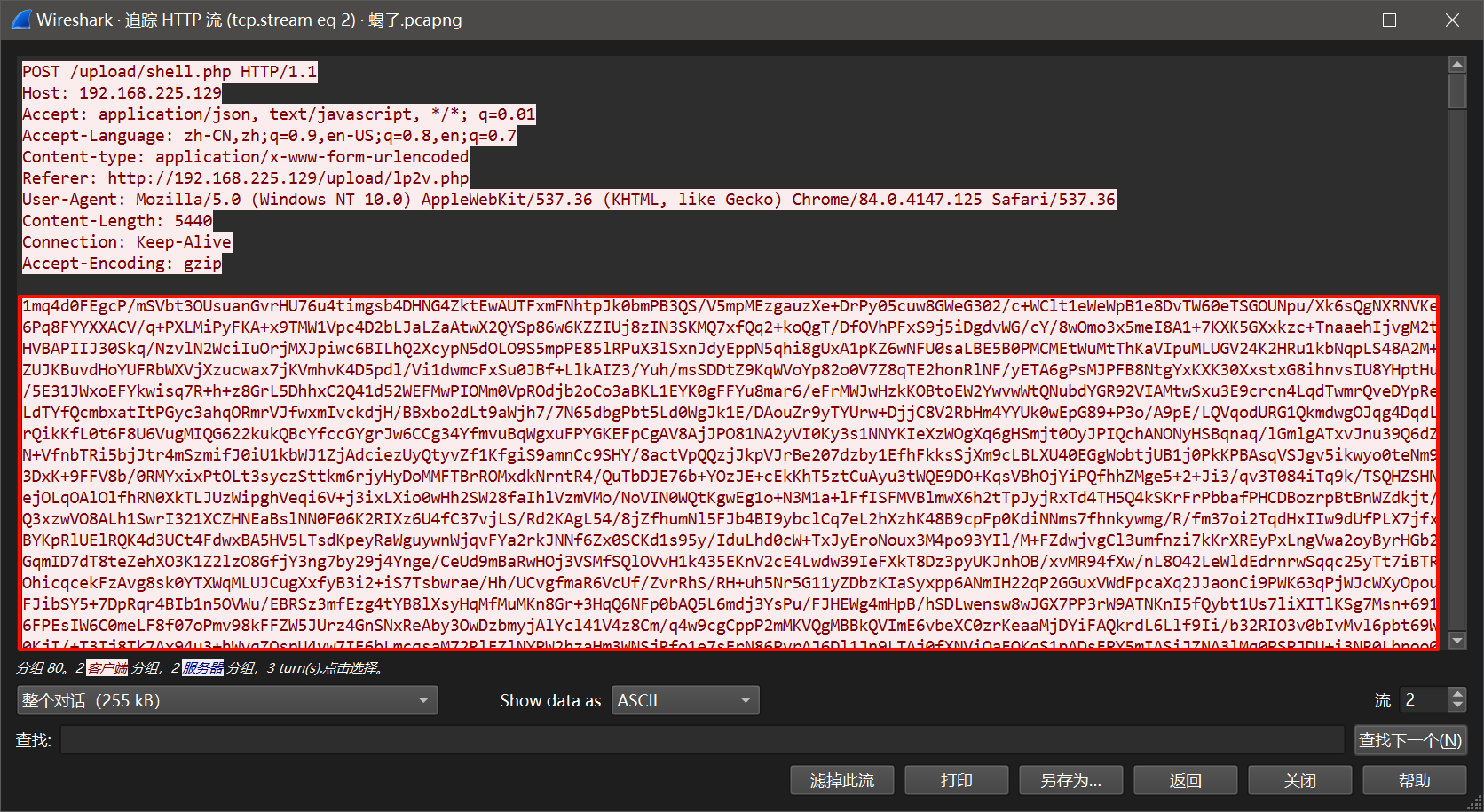
Task: Close the window using title bar X
Action: 1452,20
